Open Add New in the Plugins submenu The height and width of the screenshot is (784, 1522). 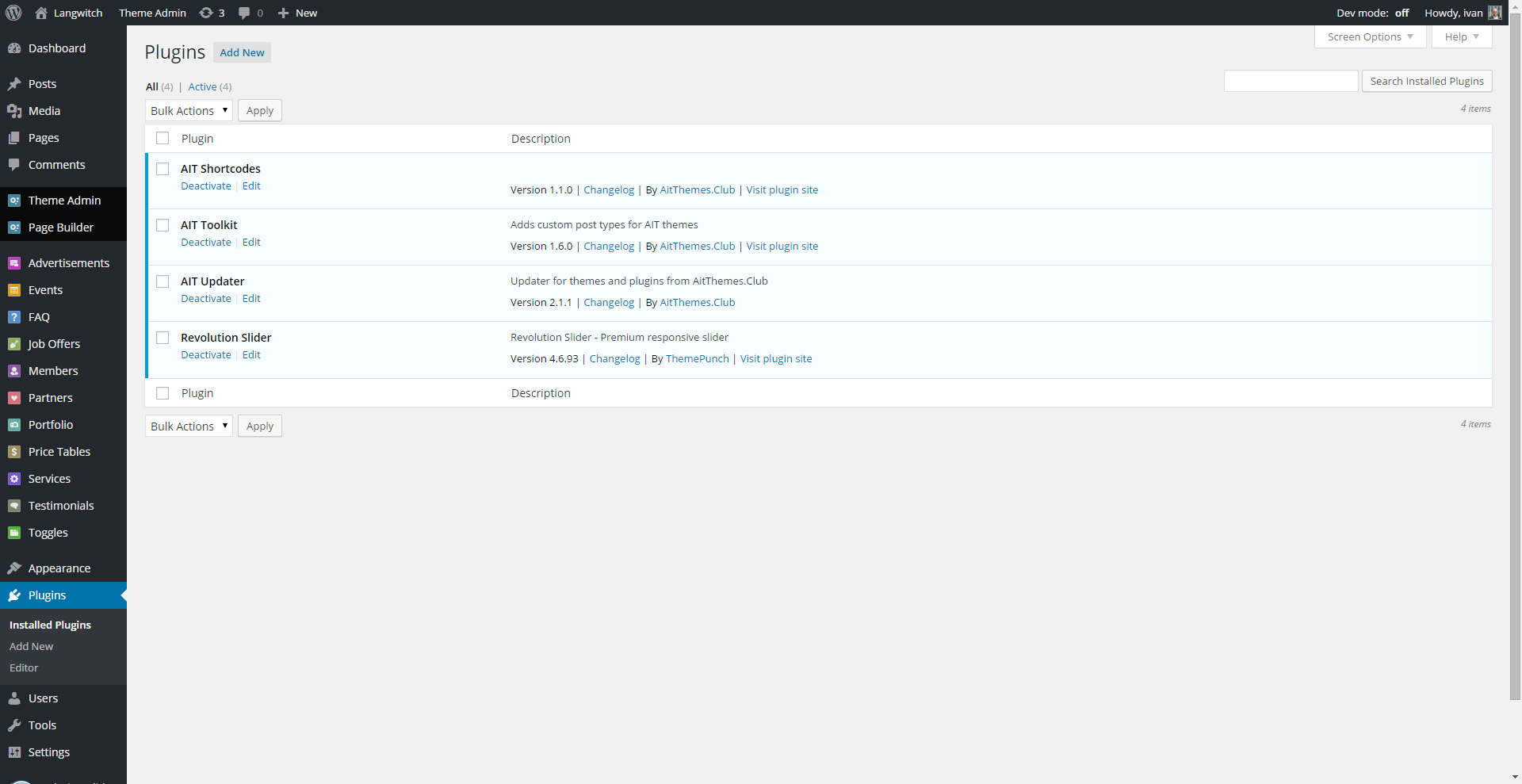(31, 646)
